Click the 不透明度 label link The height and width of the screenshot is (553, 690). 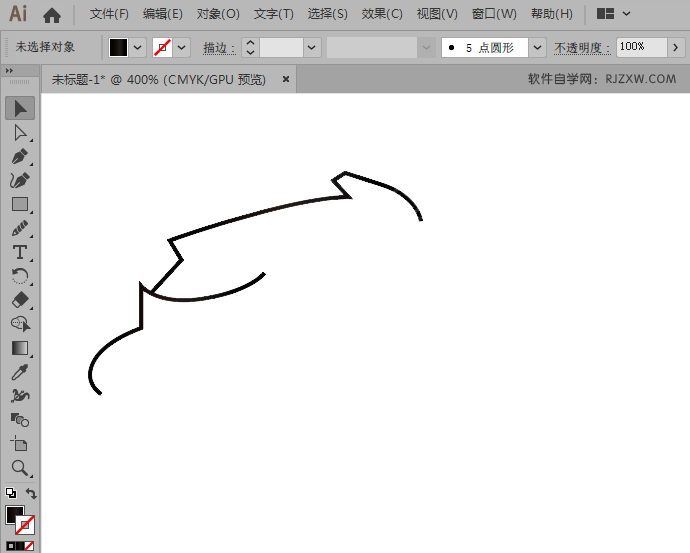pyautogui.click(x=582, y=47)
